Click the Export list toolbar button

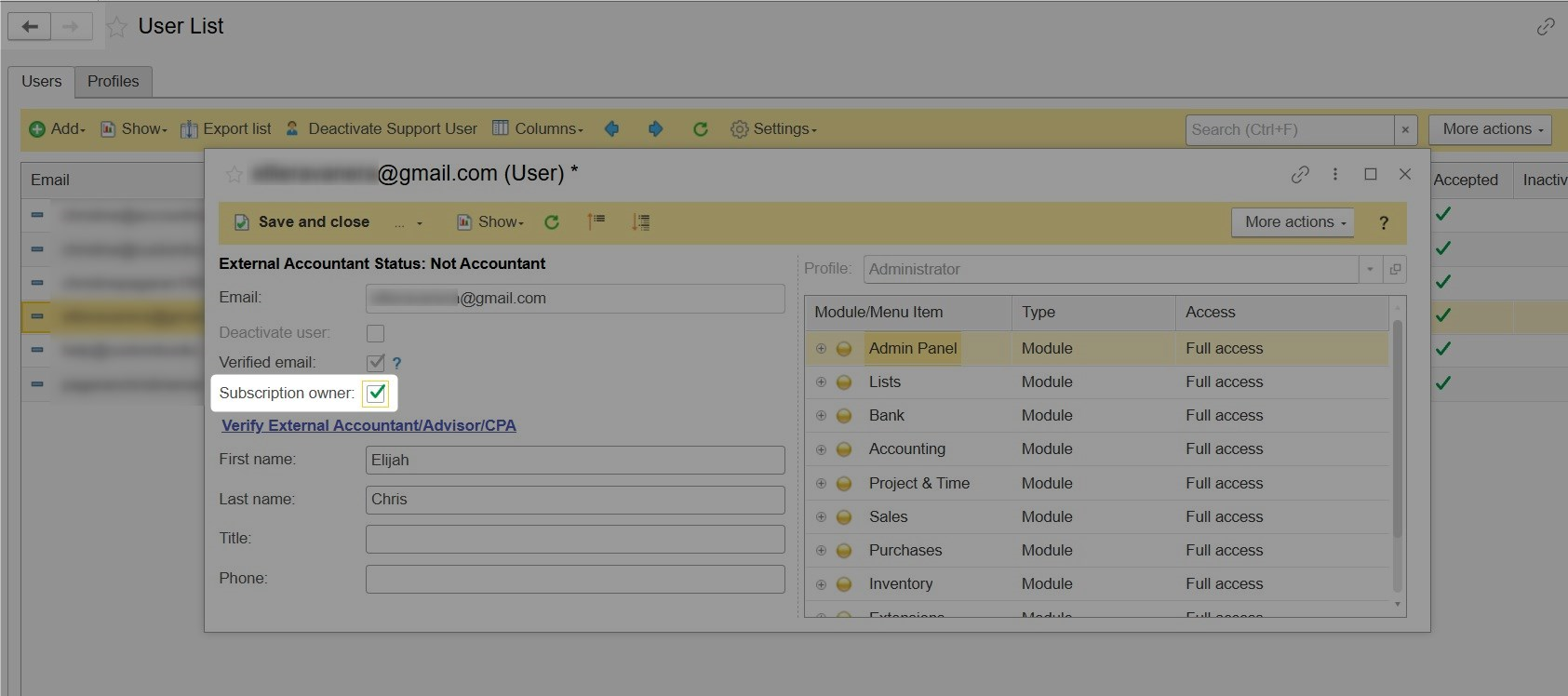[x=226, y=129]
